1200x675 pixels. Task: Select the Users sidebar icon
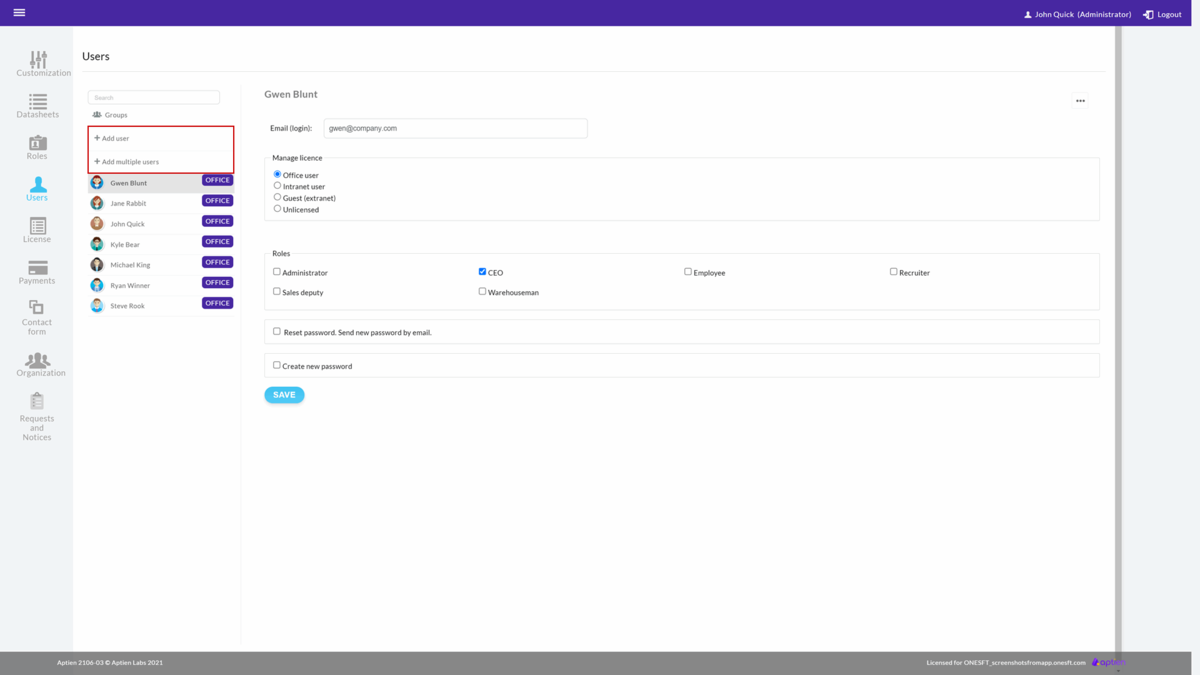tap(37, 185)
